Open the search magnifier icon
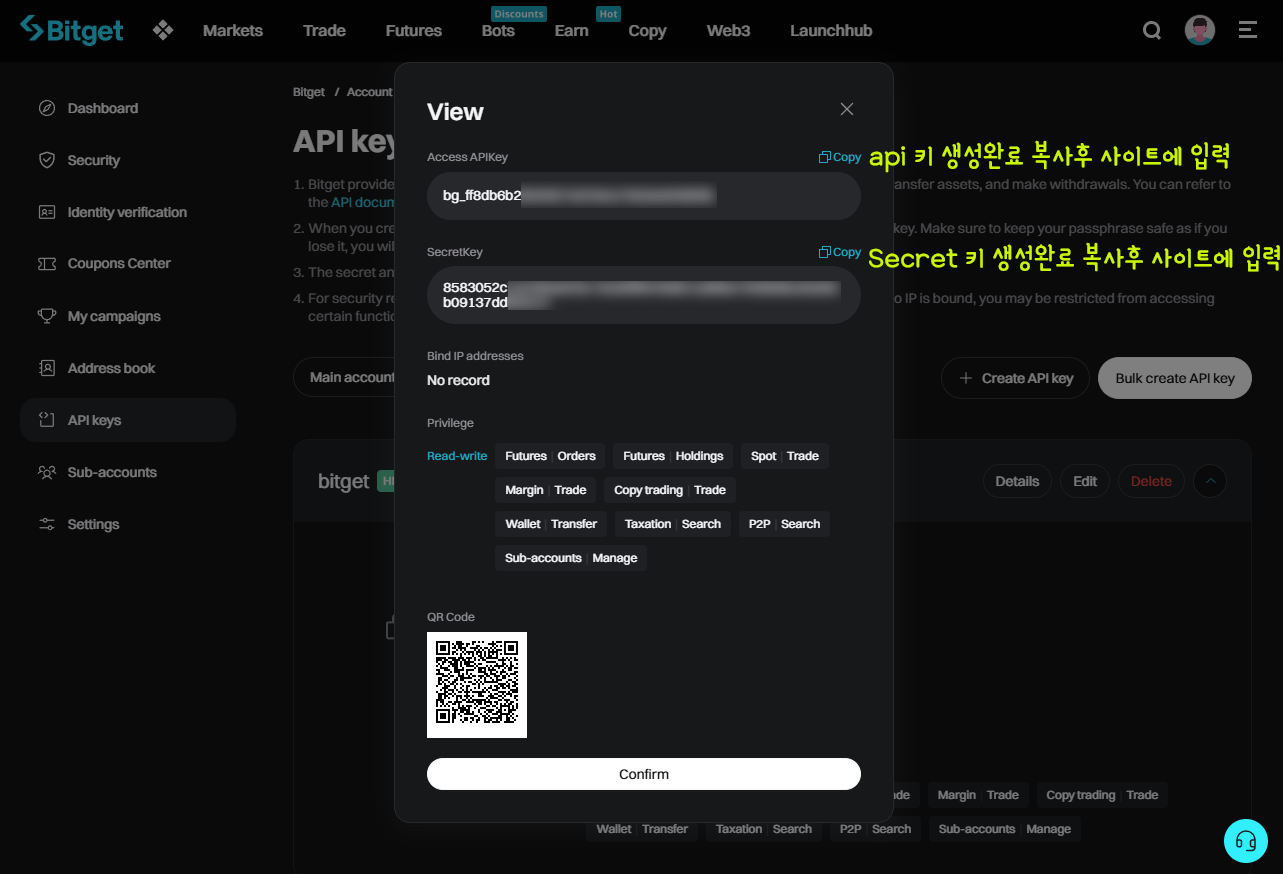 point(1152,31)
